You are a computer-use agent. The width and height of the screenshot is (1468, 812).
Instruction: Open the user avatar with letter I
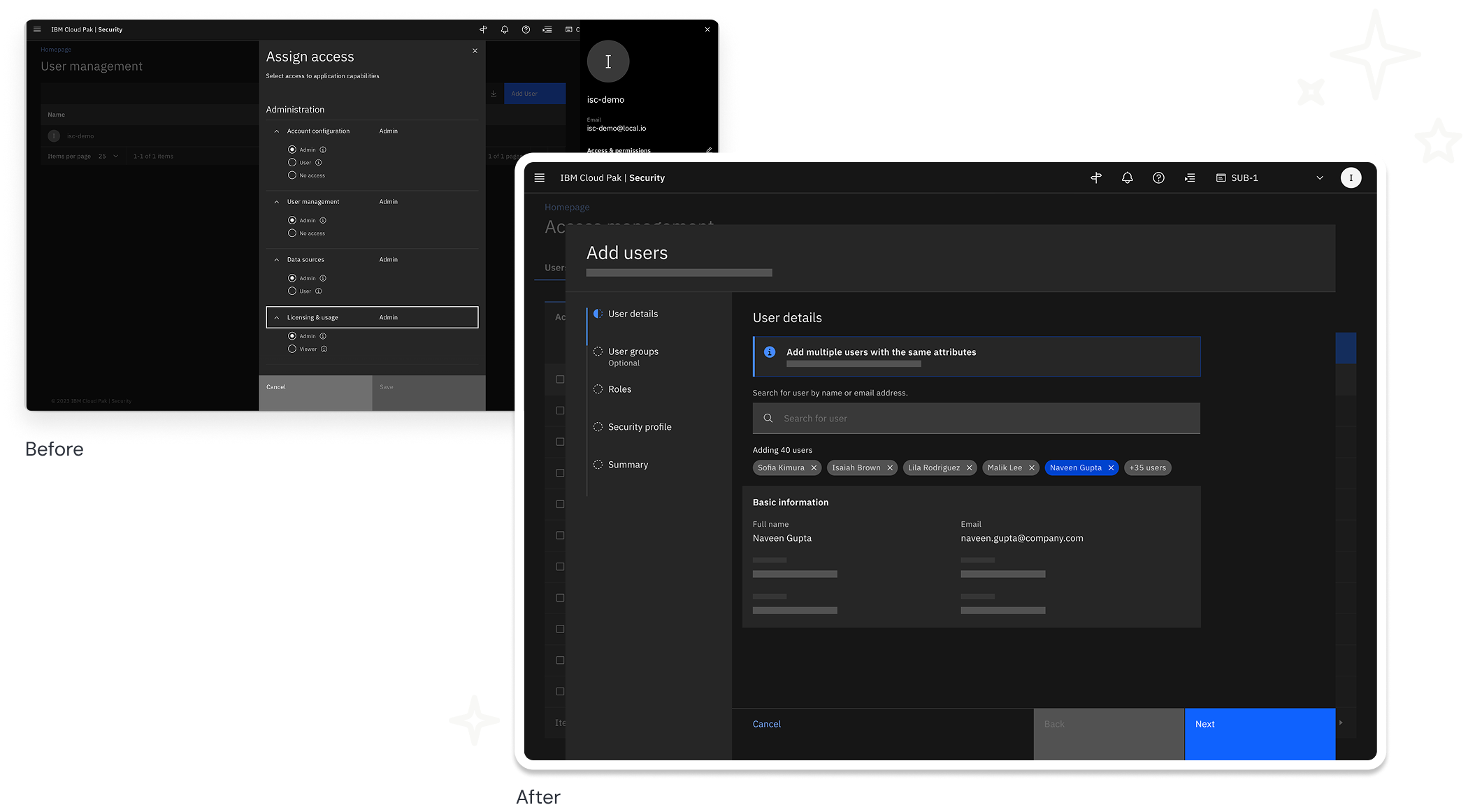1351,178
